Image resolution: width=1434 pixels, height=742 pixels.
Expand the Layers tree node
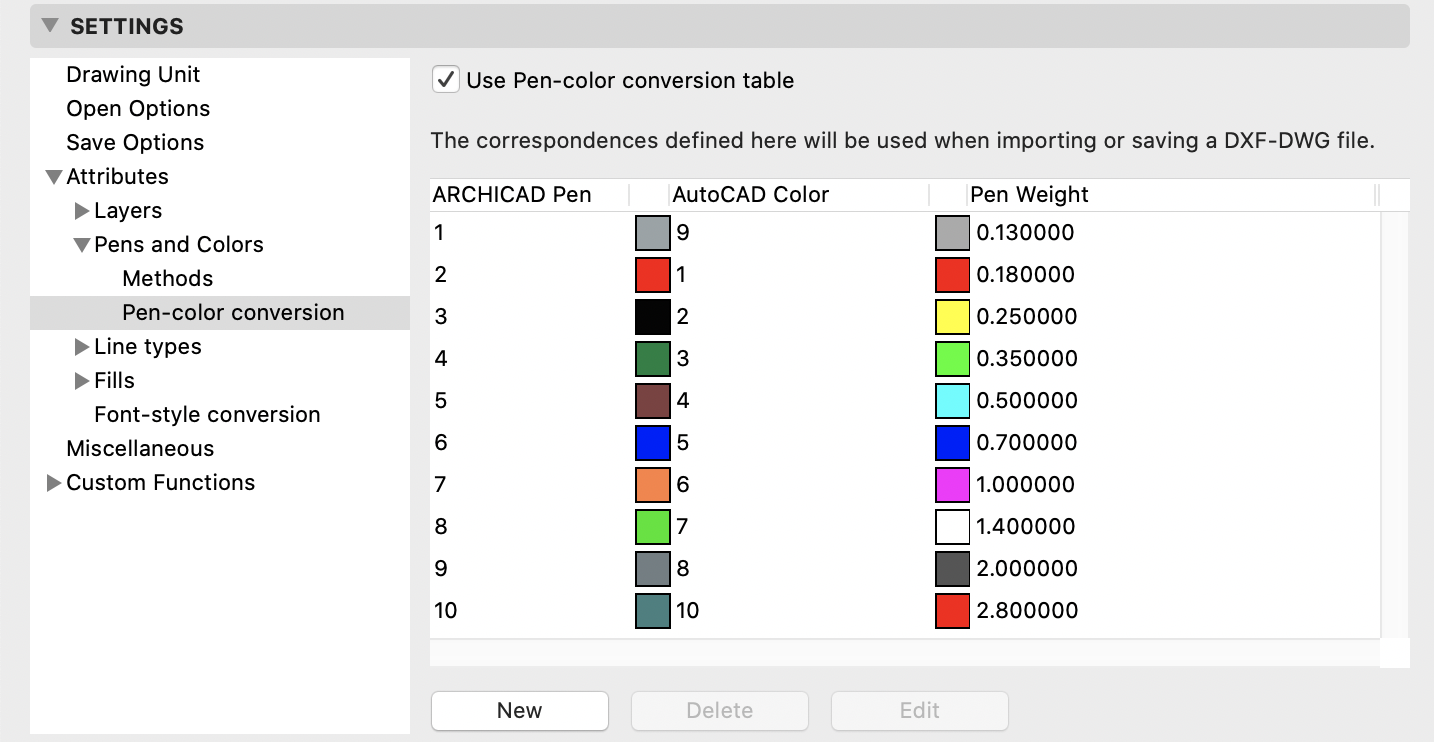pos(82,211)
